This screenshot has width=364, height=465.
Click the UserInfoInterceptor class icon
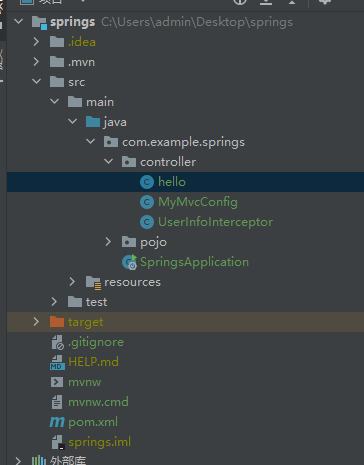click(147, 222)
